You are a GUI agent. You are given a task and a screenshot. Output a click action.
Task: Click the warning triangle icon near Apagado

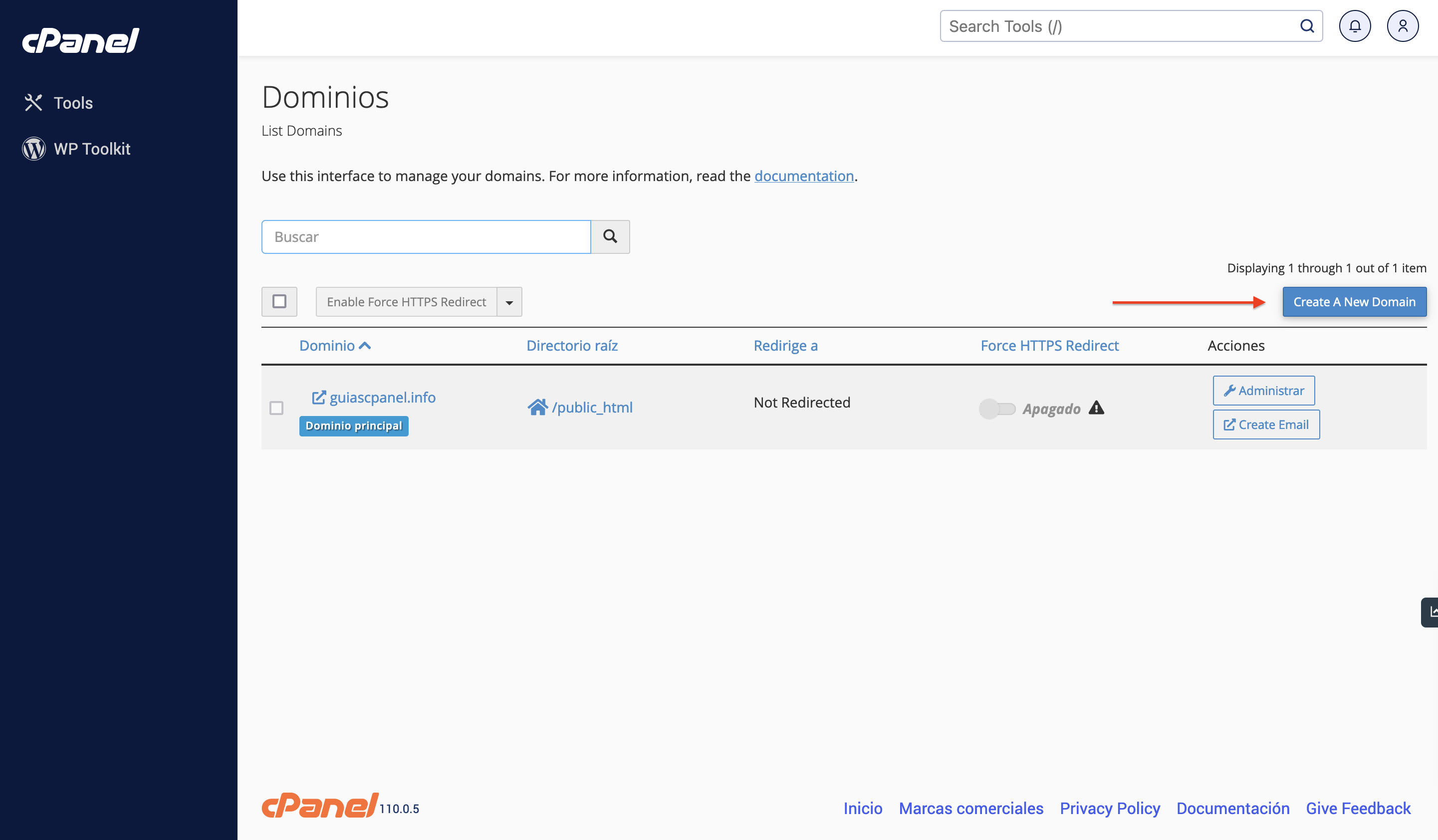[x=1096, y=408]
